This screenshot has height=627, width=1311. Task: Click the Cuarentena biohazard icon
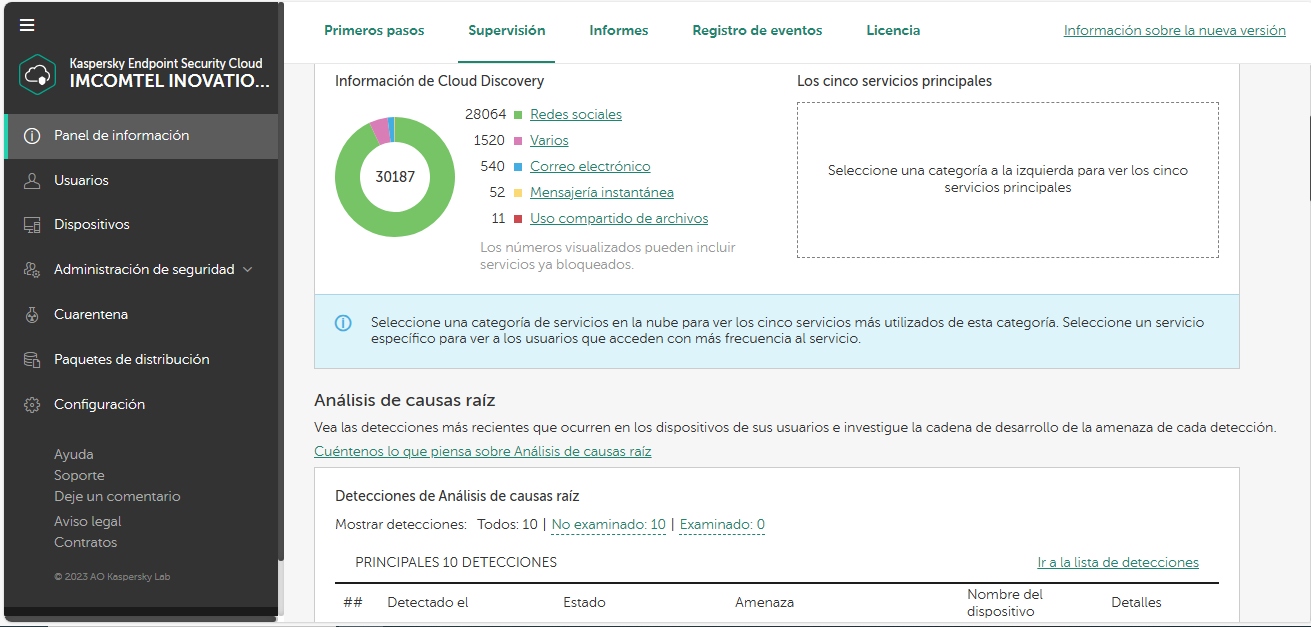[x=32, y=315]
